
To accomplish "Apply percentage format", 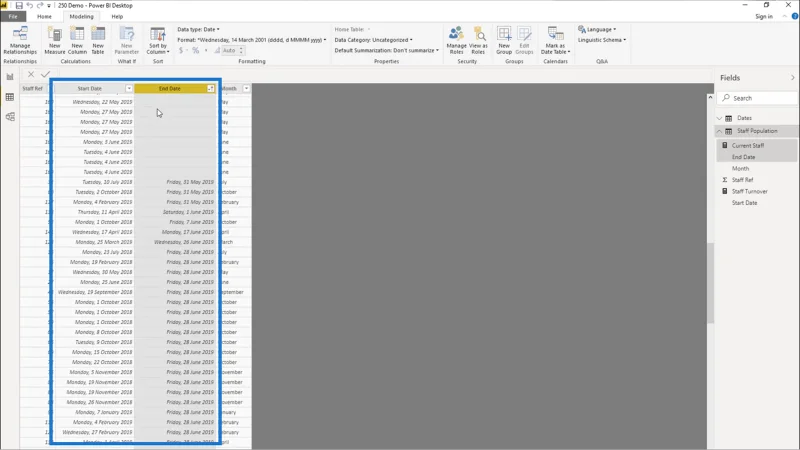I will (195, 51).
